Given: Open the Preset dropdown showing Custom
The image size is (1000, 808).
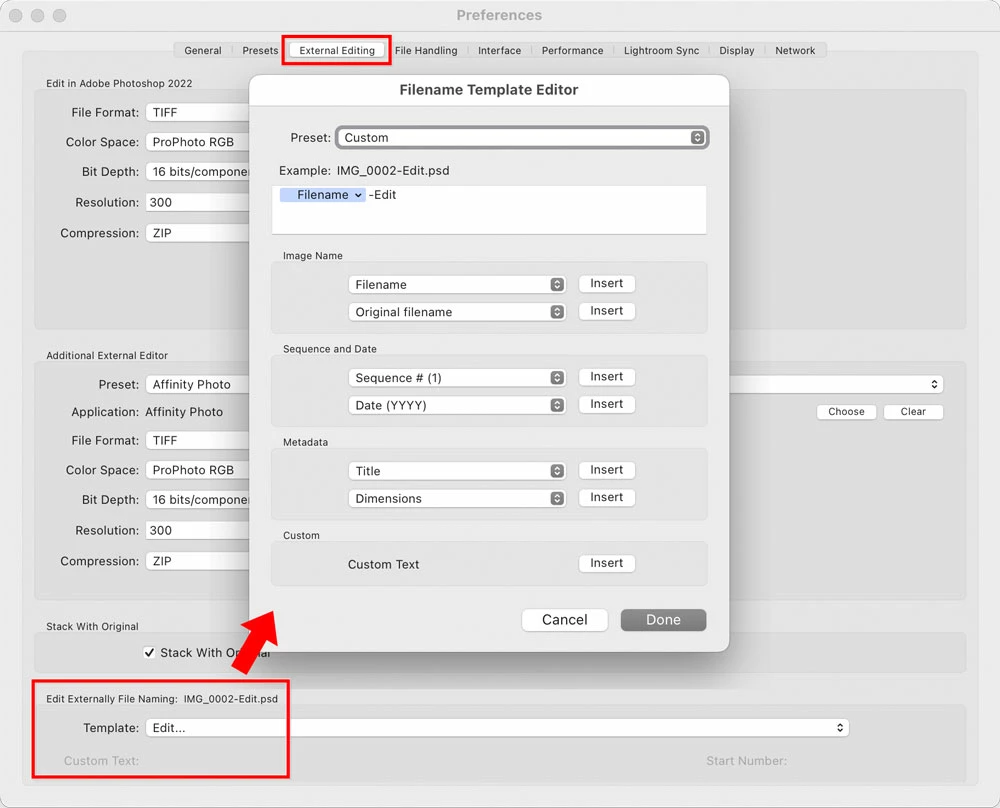Looking at the screenshot, I should tap(522, 138).
